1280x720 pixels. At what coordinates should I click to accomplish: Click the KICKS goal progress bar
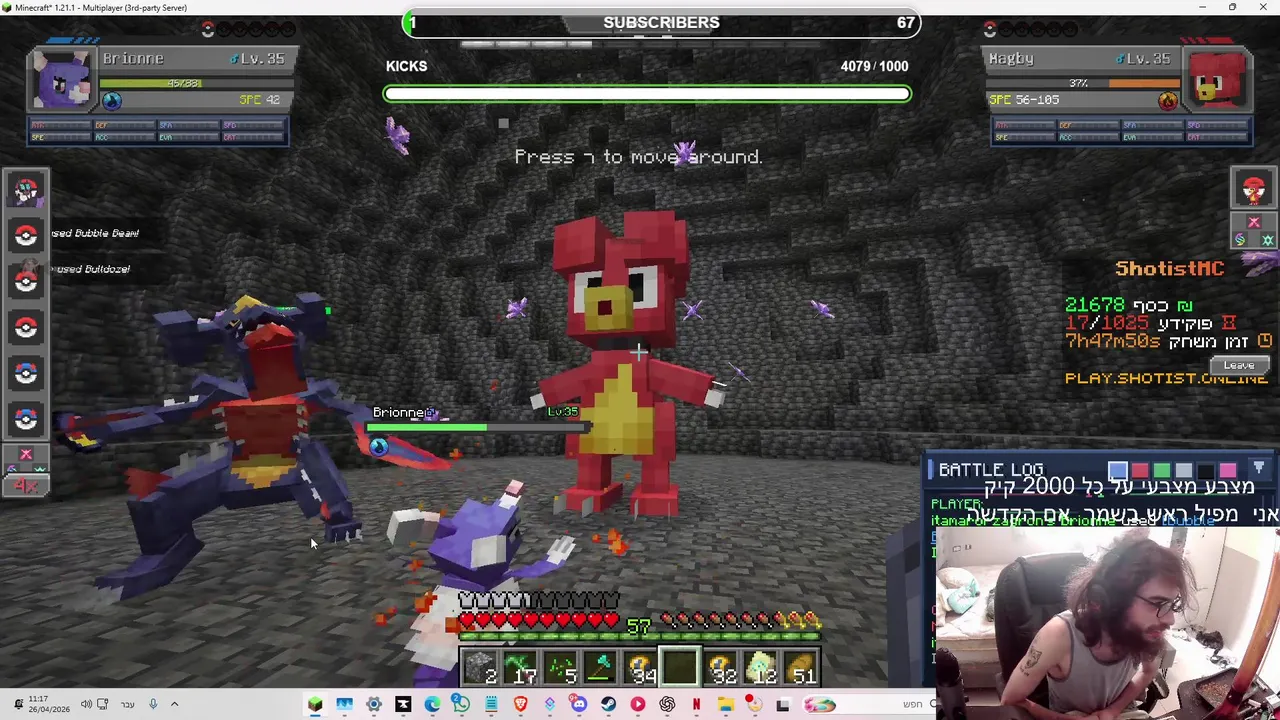[647, 94]
